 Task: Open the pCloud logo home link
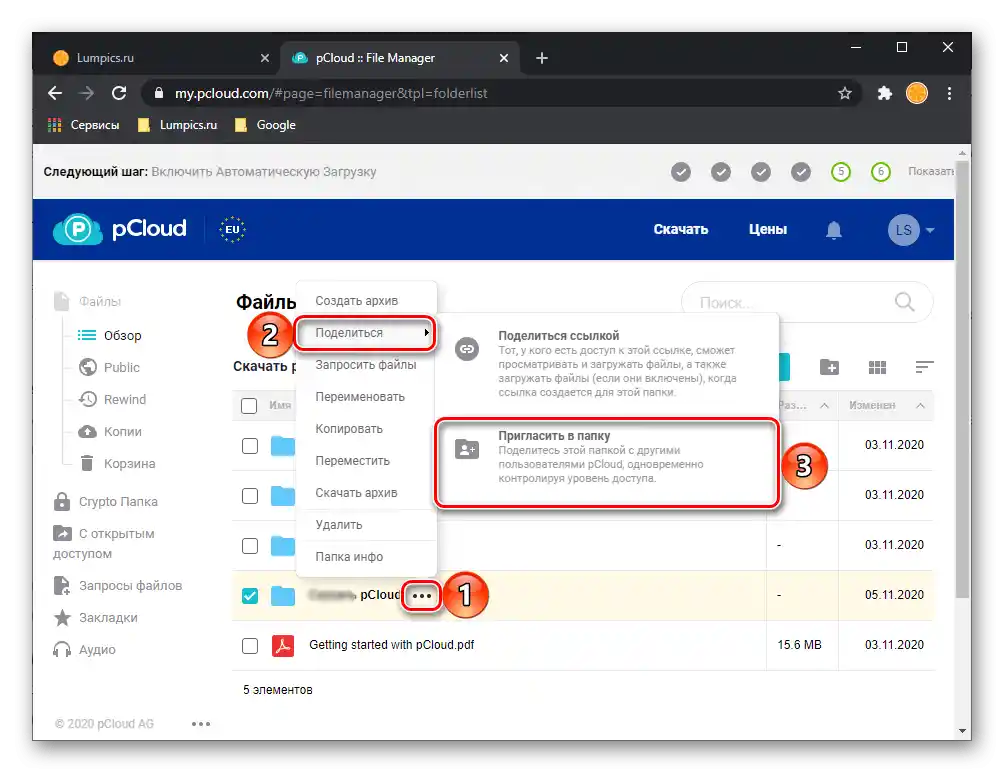coord(120,229)
